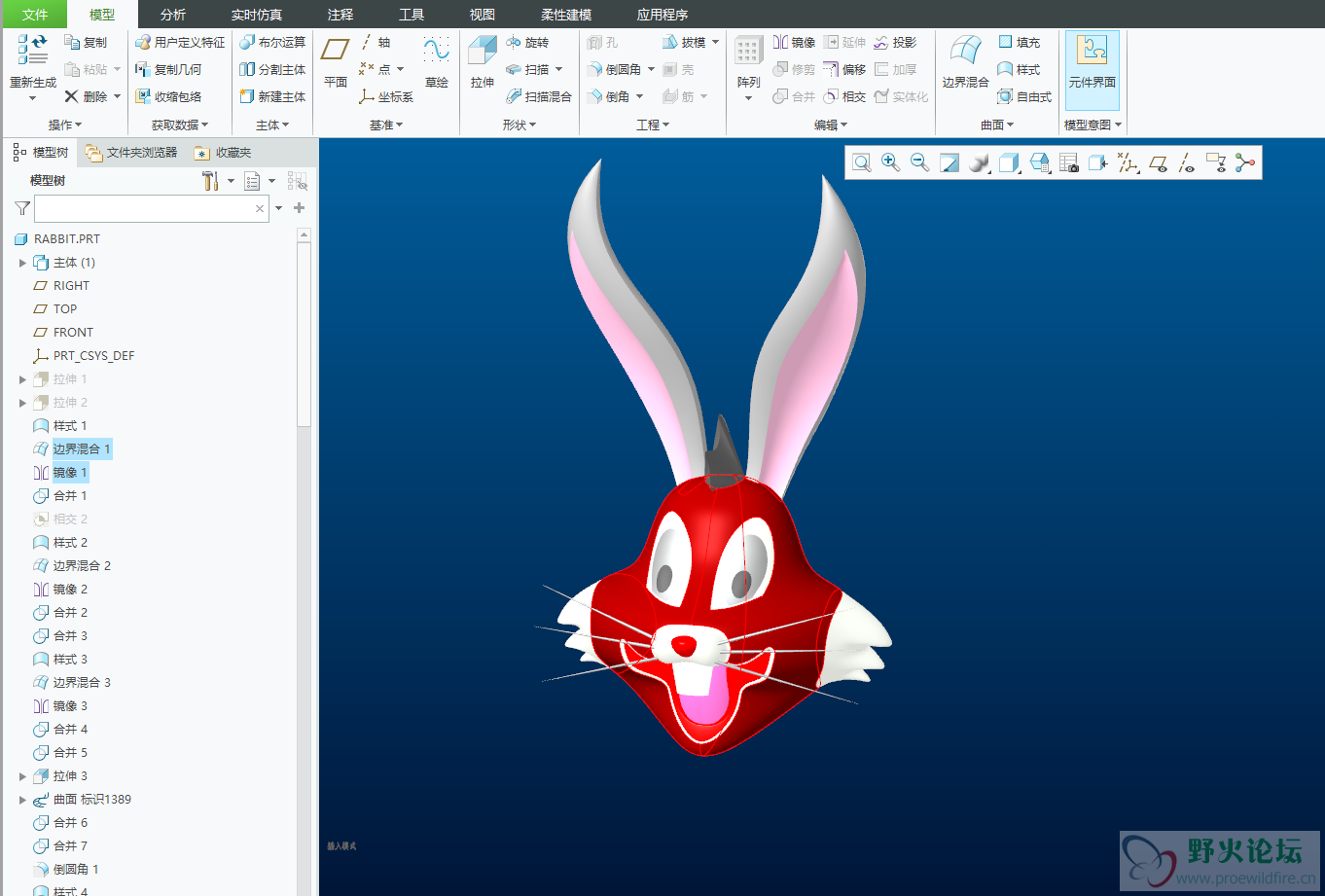Select the Fill (填充) surface tool
This screenshot has height=896, width=1325.
[1019, 42]
